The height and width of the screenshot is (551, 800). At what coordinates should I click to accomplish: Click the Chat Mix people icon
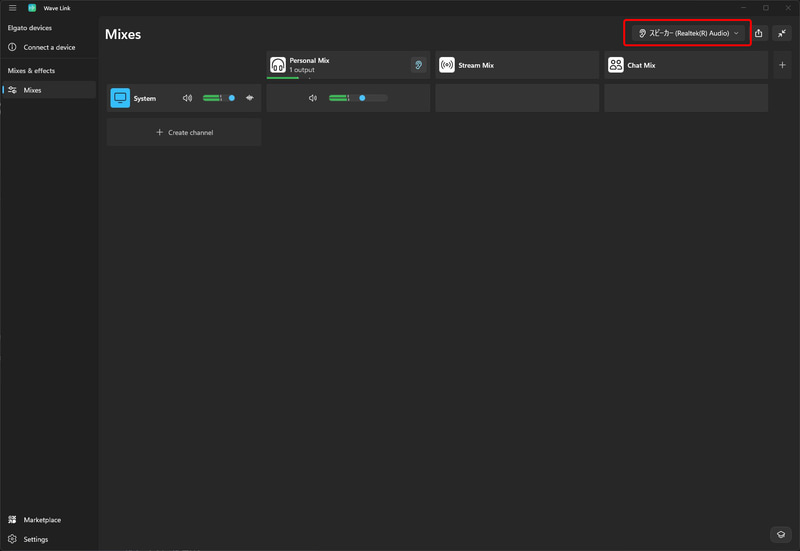point(616,65)
